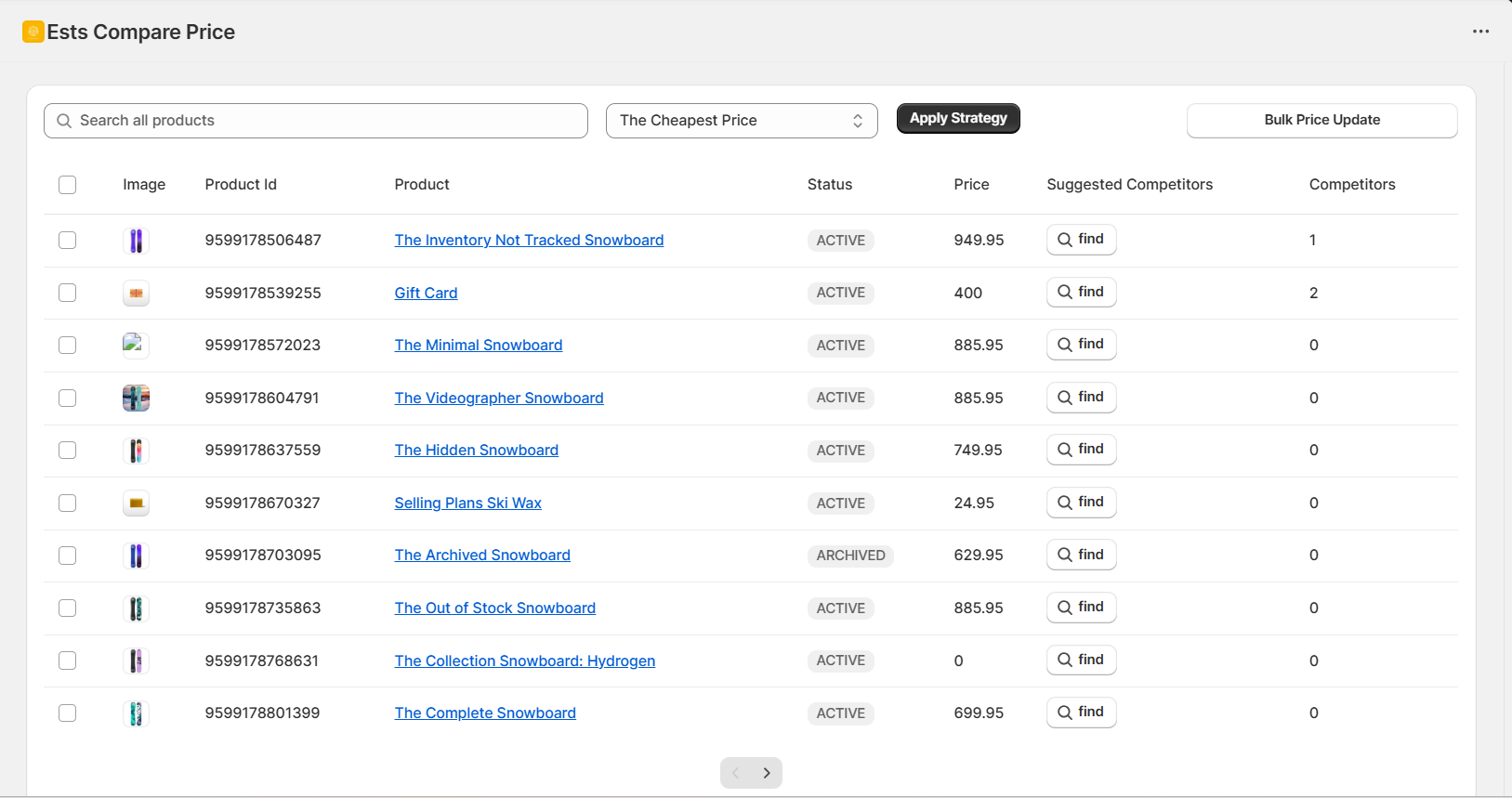This screenshot has width=1512, height=798.
Task: Open The Minimal Snowboard product link
Action: 478,345
